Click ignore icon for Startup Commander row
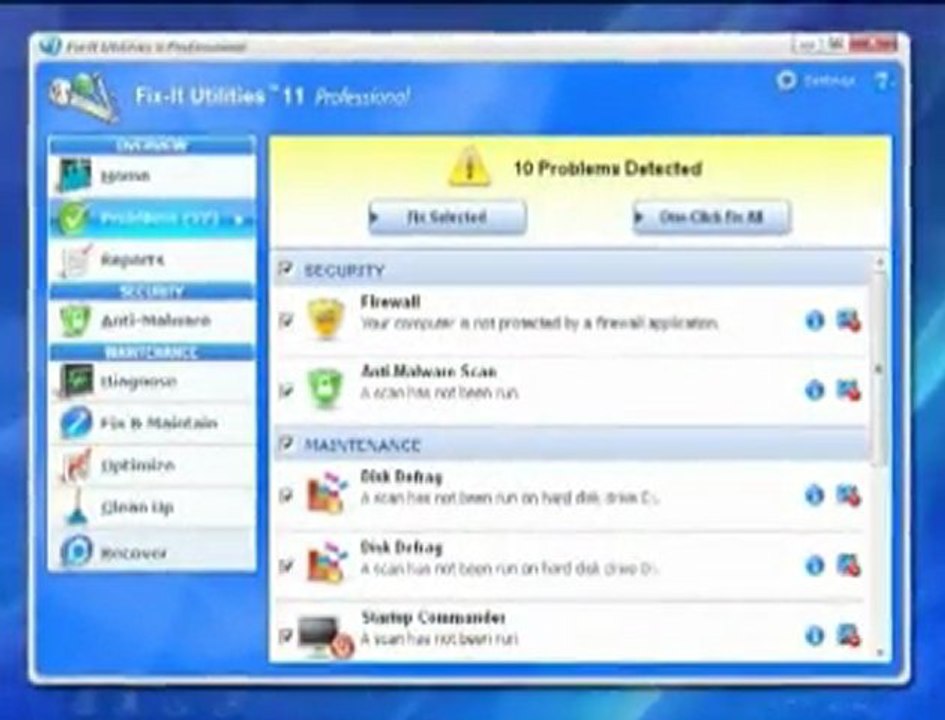 pyautogui.click(x=849, y=636)
